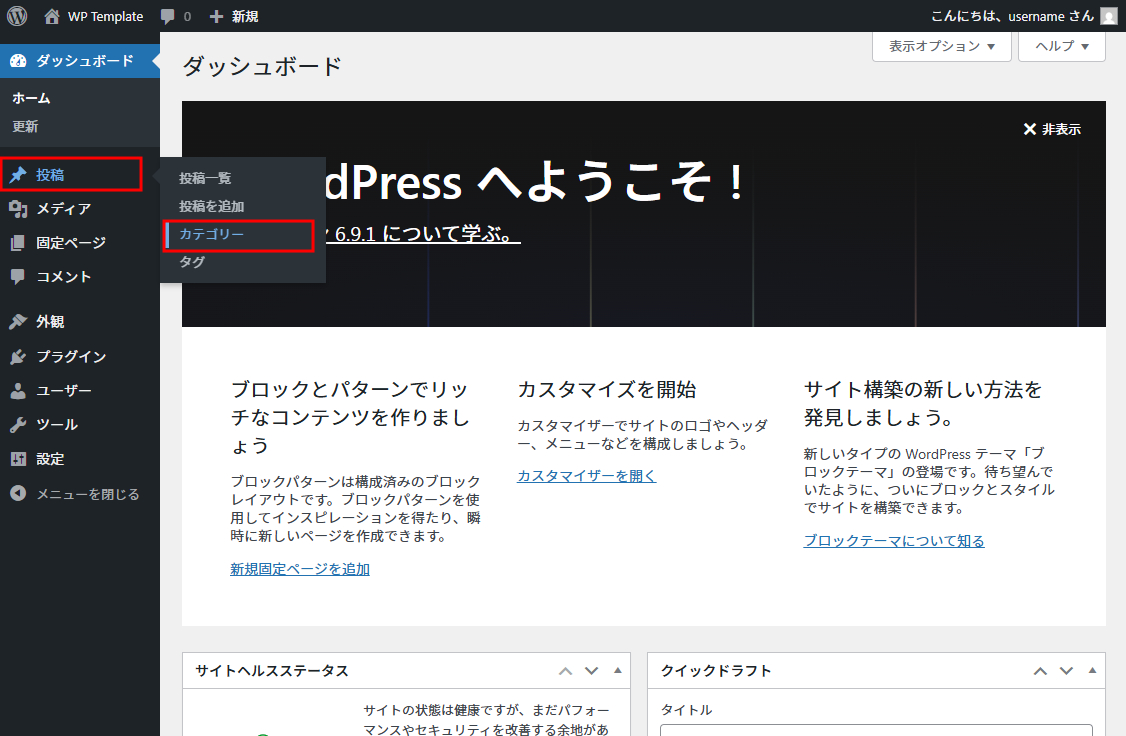Open the ヘルプ dropdown
Image resolution: width=1126 pixels, height=736 pixels.
pos(1061,47)
